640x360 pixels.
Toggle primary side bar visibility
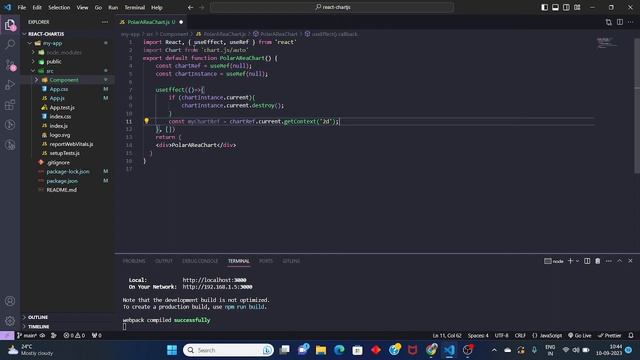click(x=544, y=7)
